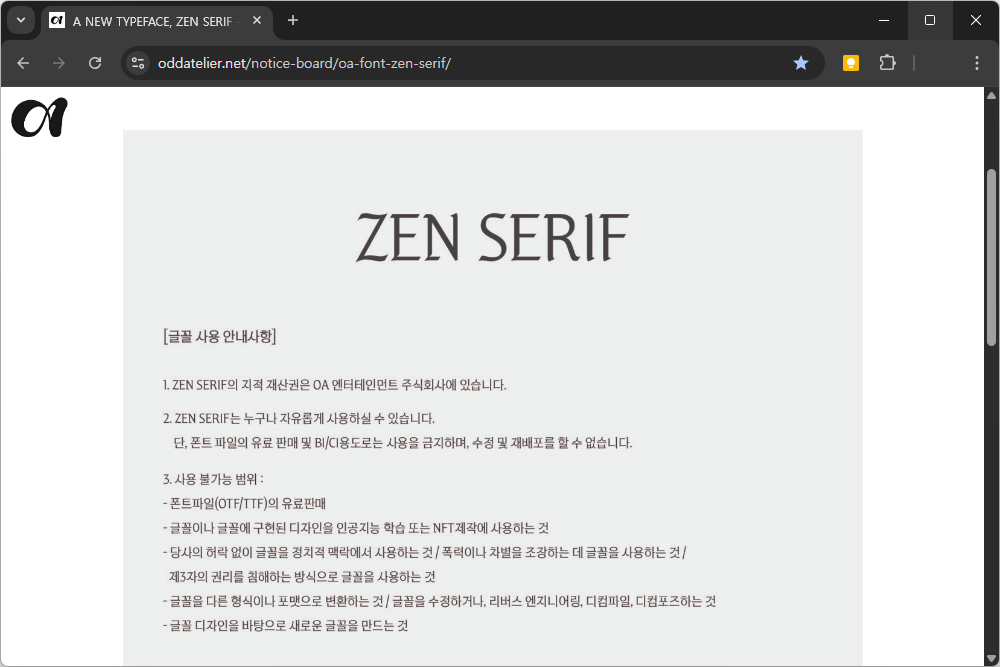Click the scrollbar up arrow
This screenshot has height=667, width=1000.
tap(991, 96)
